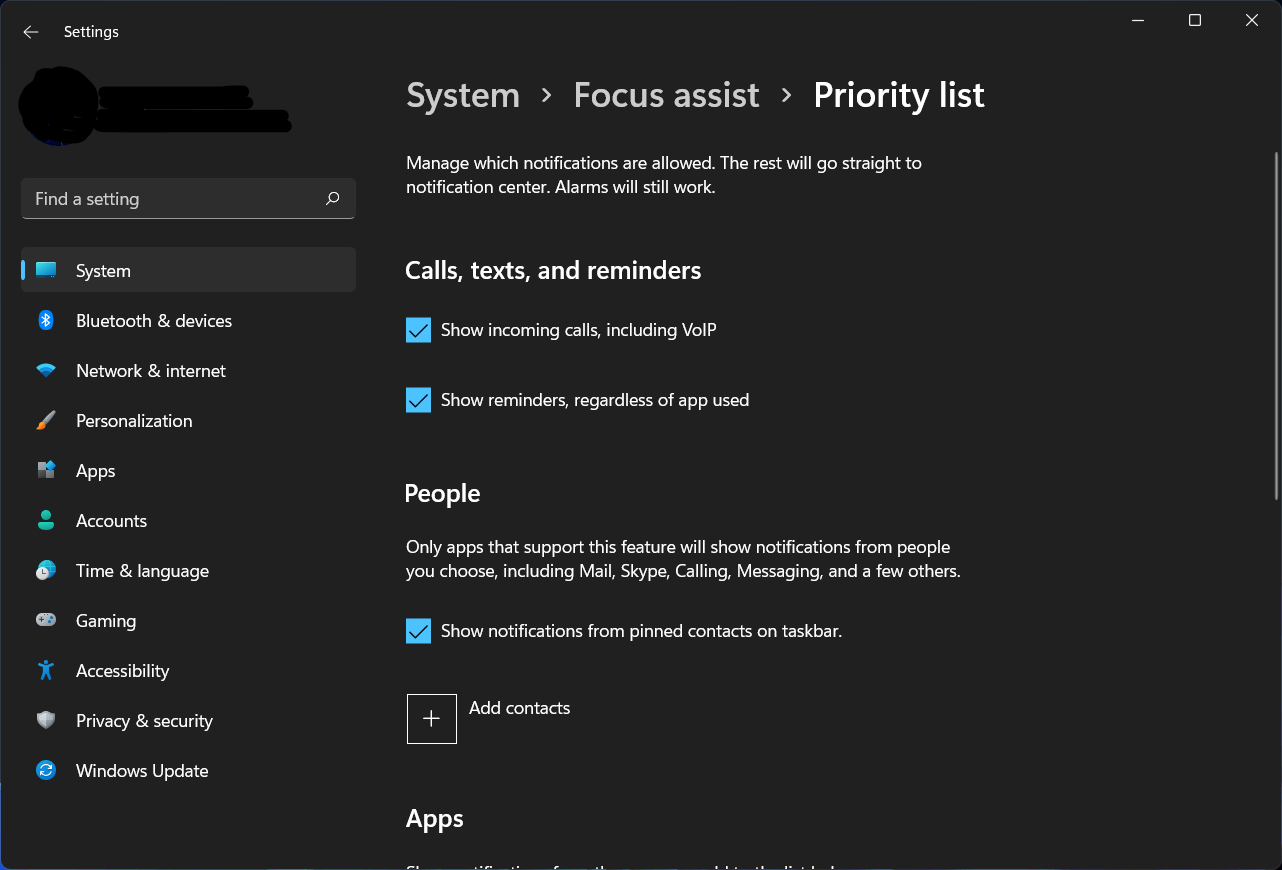This screenshot has height=870, width=1282.
Task: Uncheck notifications from pinned contacts on taskbar
Action: click(418, 631)
